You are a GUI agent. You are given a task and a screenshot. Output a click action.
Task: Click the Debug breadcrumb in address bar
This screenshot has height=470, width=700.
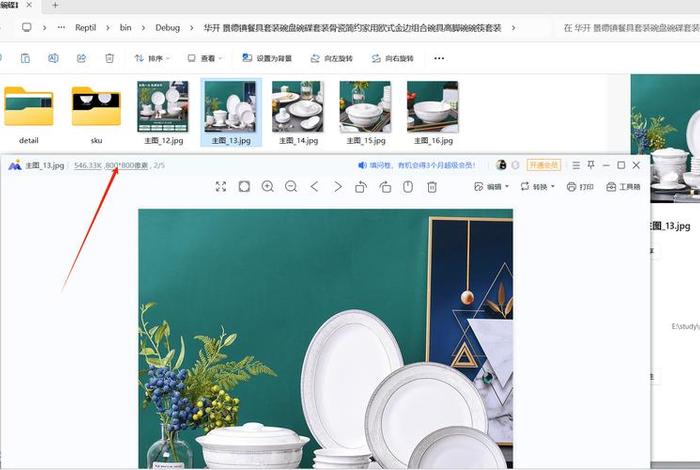pos(167,28)
